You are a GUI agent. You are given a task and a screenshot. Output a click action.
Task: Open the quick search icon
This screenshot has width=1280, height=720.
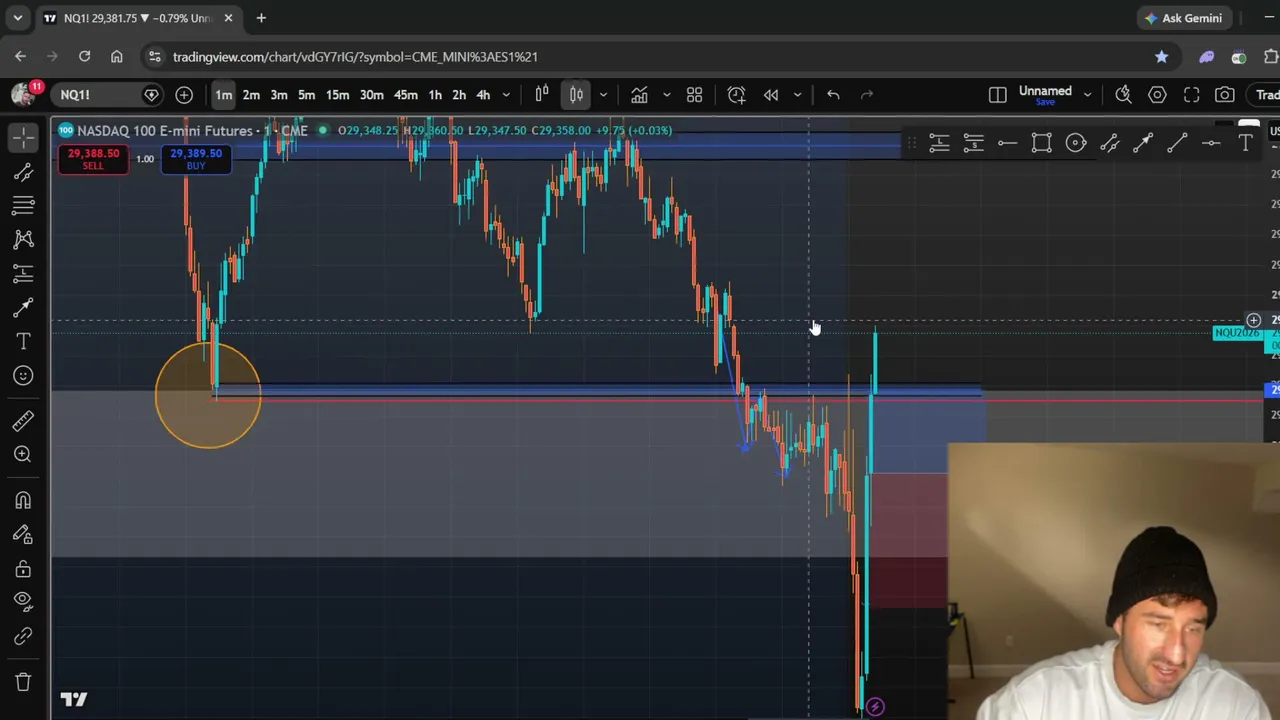[x=1123, y=95]
